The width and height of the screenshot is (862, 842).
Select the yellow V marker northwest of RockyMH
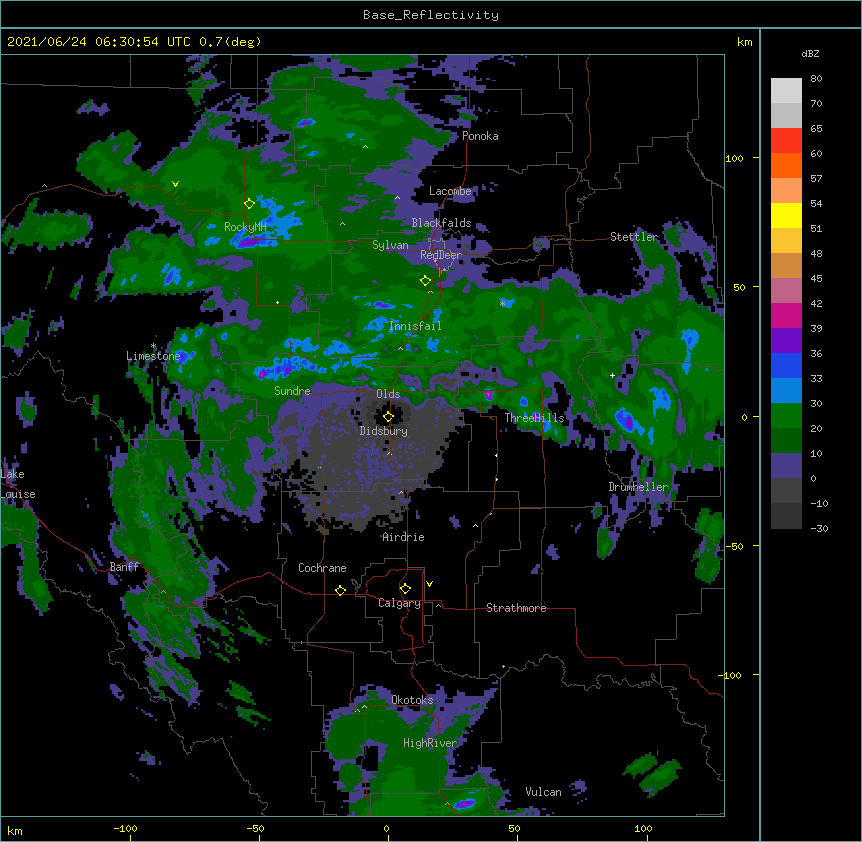point(175,184)
